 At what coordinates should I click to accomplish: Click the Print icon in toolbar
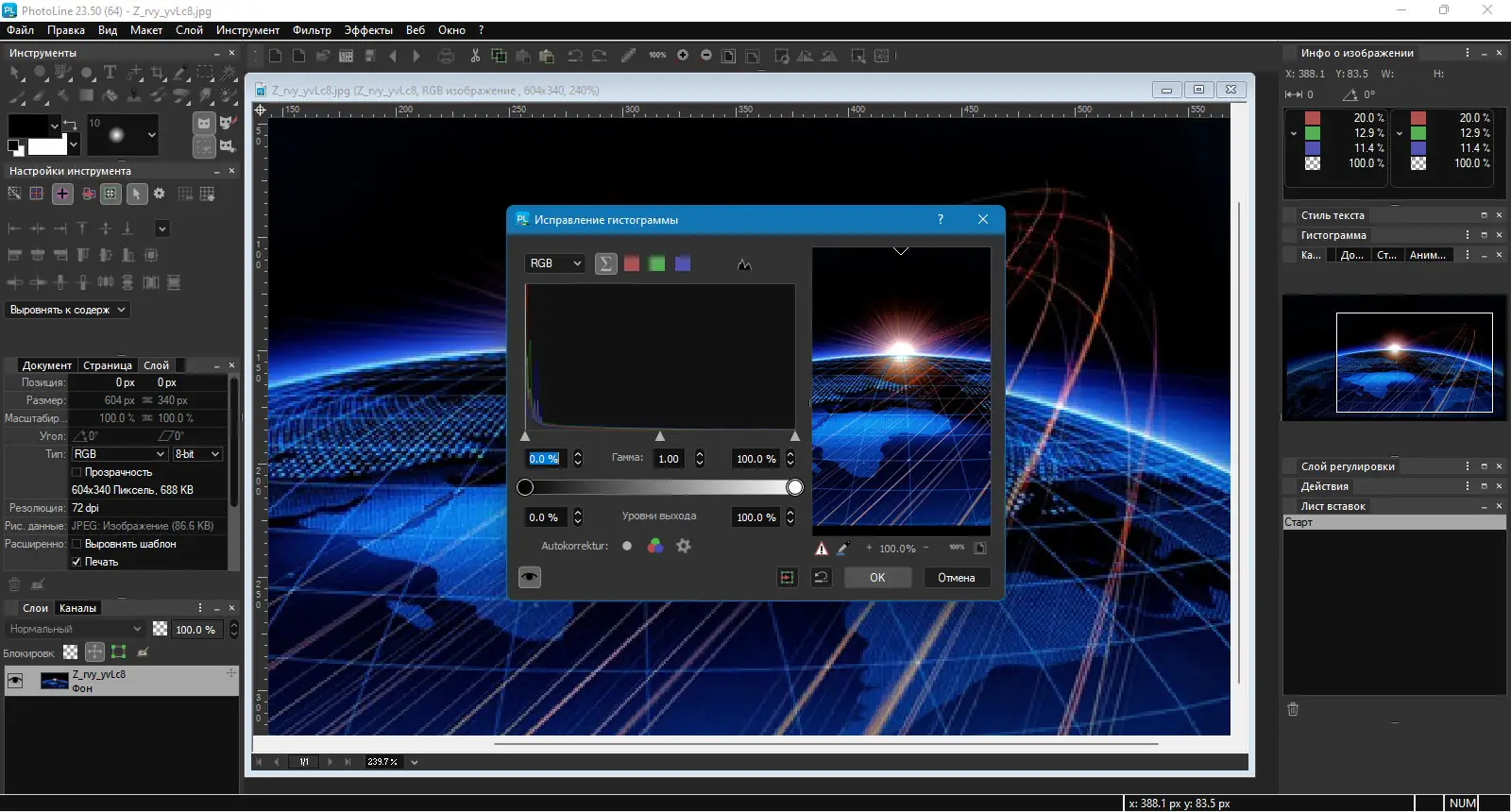446,56
